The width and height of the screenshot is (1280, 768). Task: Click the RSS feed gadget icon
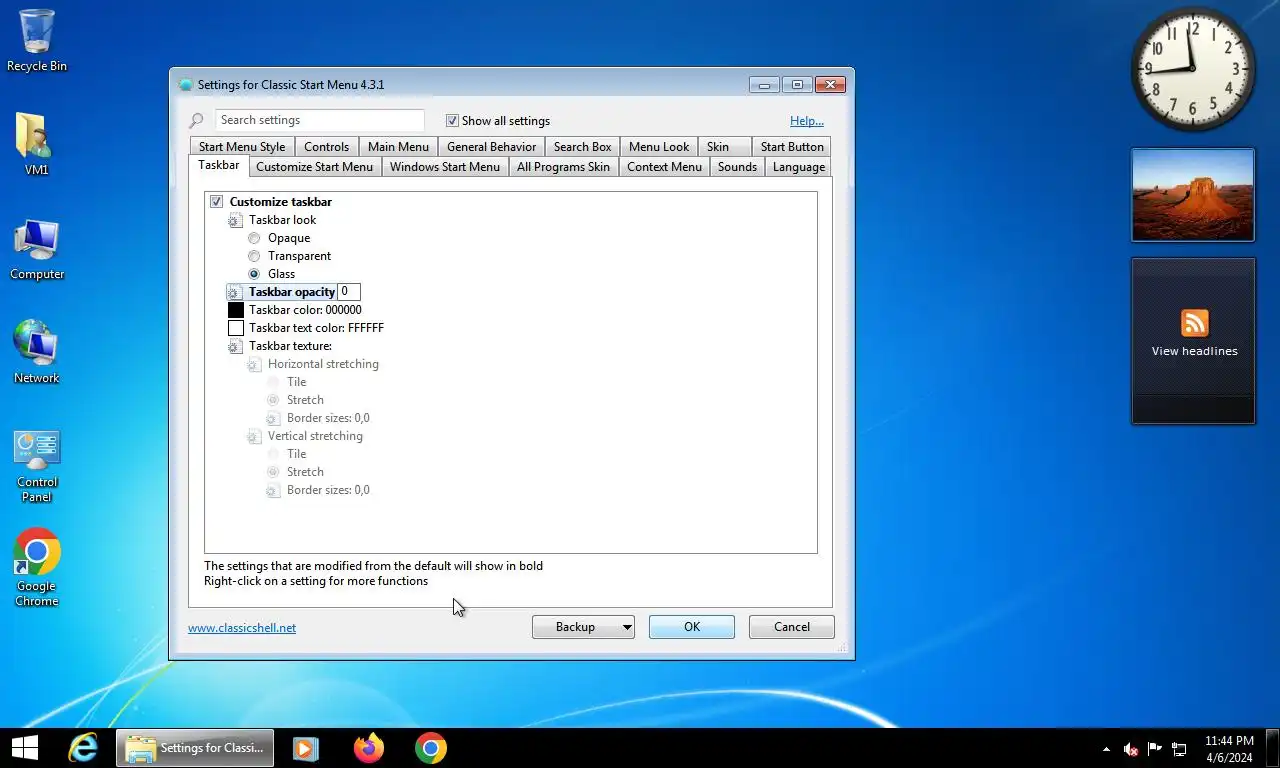tap(1194, 323)
